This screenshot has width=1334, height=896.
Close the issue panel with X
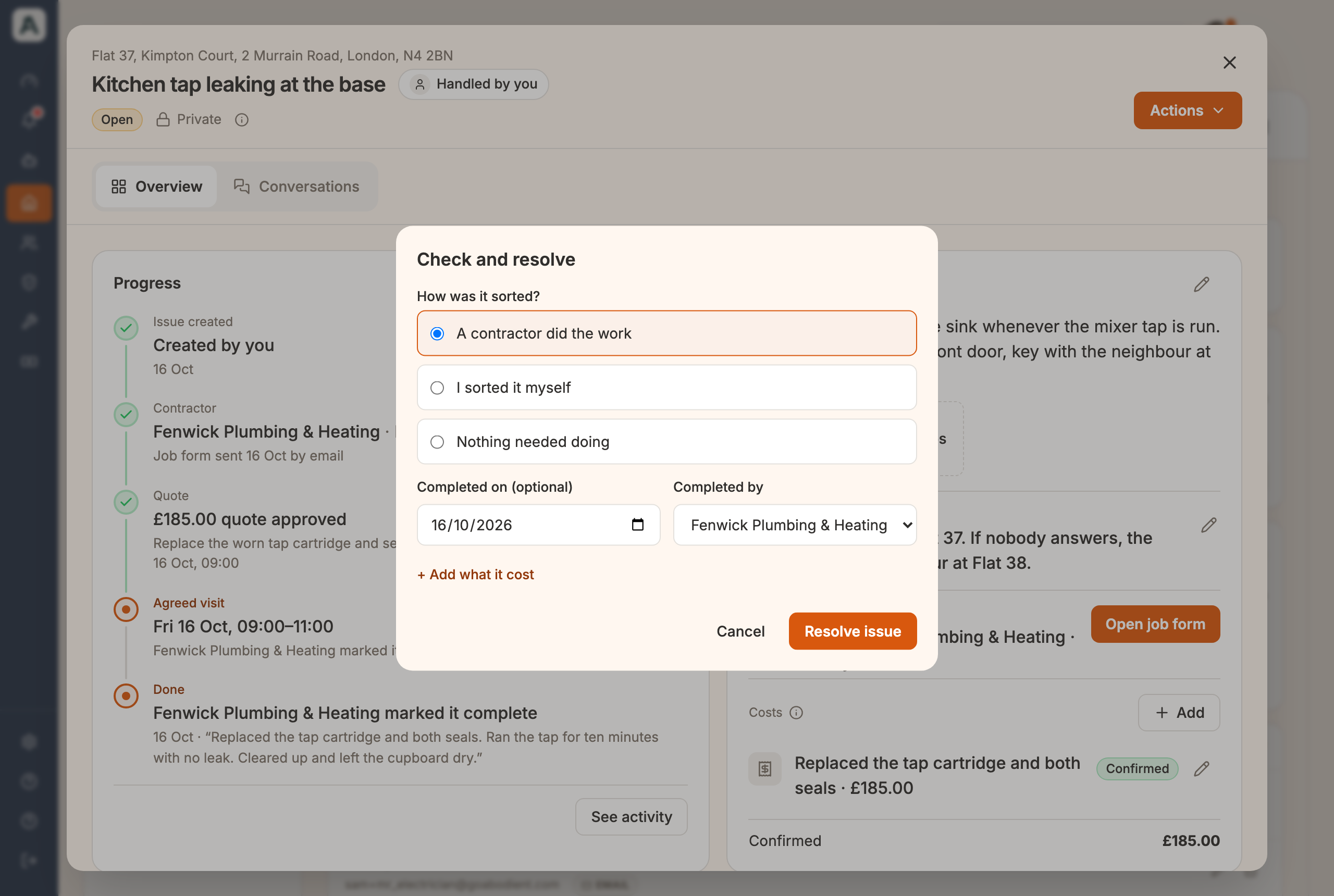tap(1229, 63)
